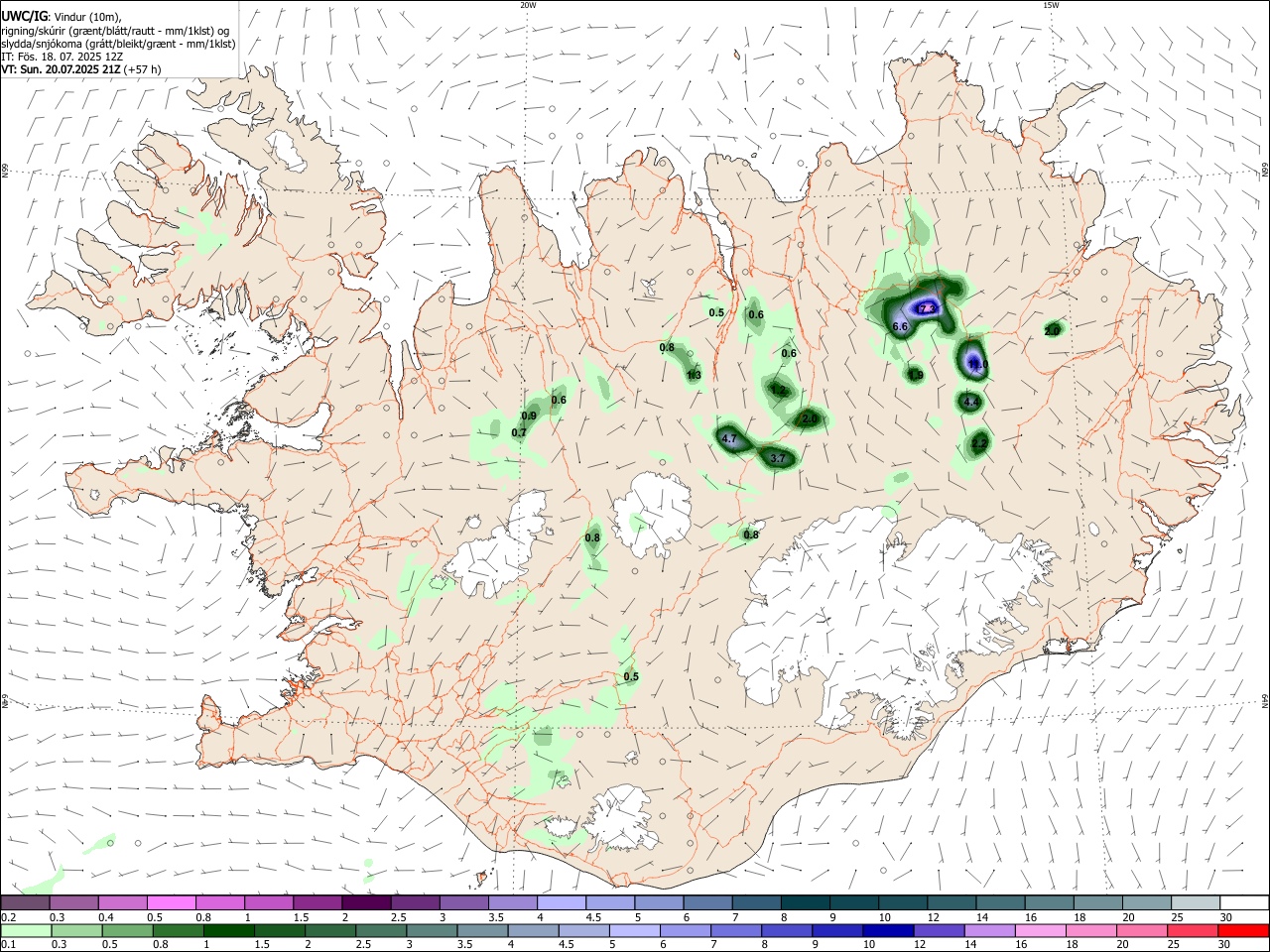Click the 20W longitude label
Screen dimensions: 1270x952
coord(528,5)
